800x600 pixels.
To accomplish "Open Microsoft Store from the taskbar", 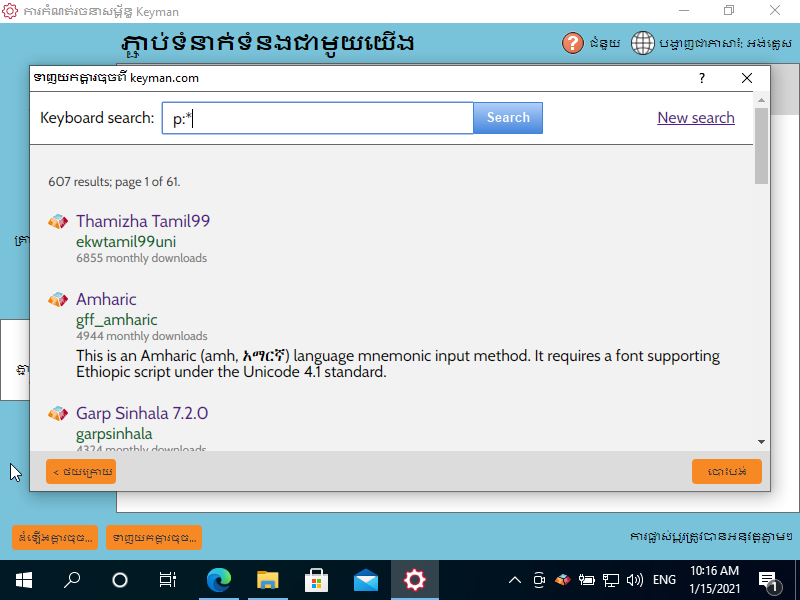I will coord(317,580).
